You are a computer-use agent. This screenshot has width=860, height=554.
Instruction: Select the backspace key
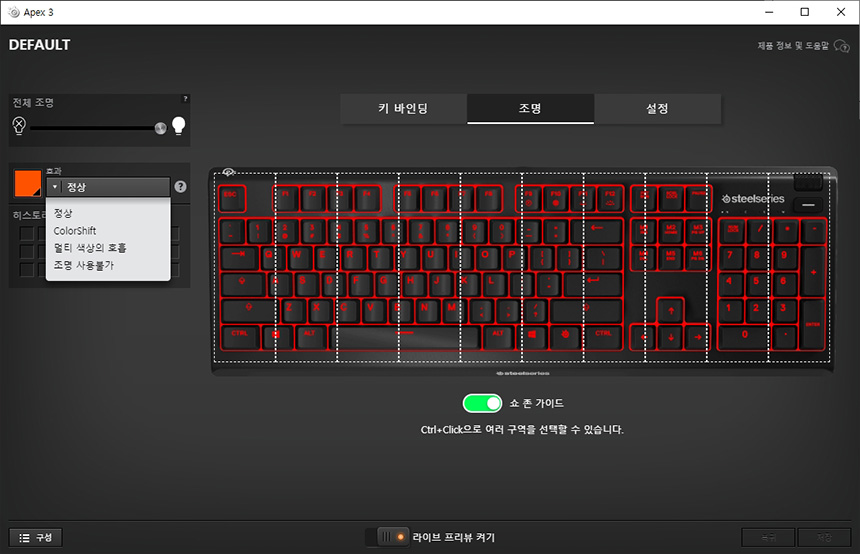coord(597,231)
